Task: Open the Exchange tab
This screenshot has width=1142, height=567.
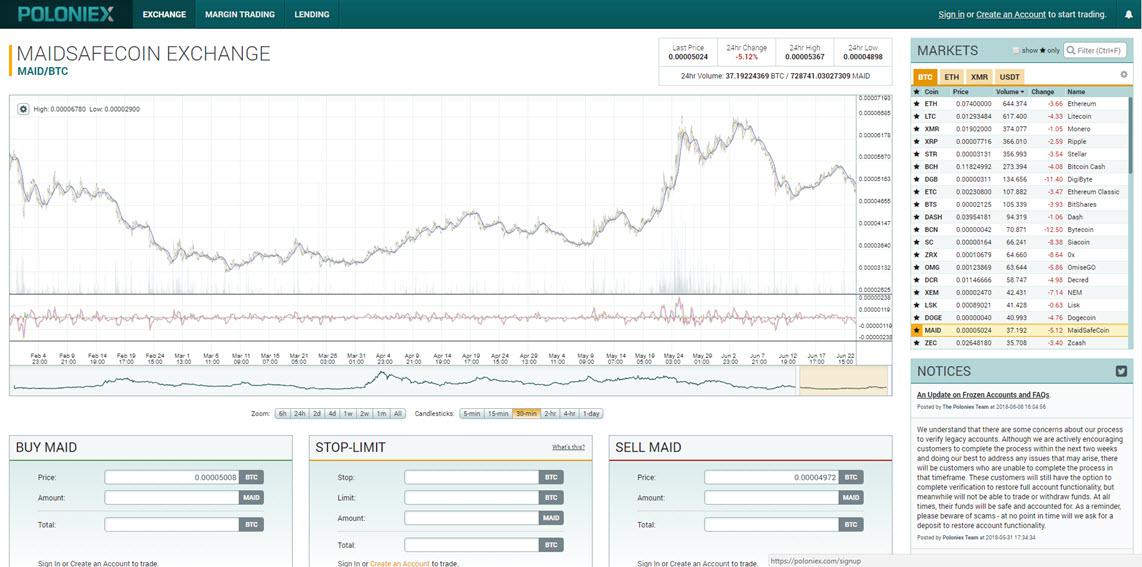Action: point(164,14)
